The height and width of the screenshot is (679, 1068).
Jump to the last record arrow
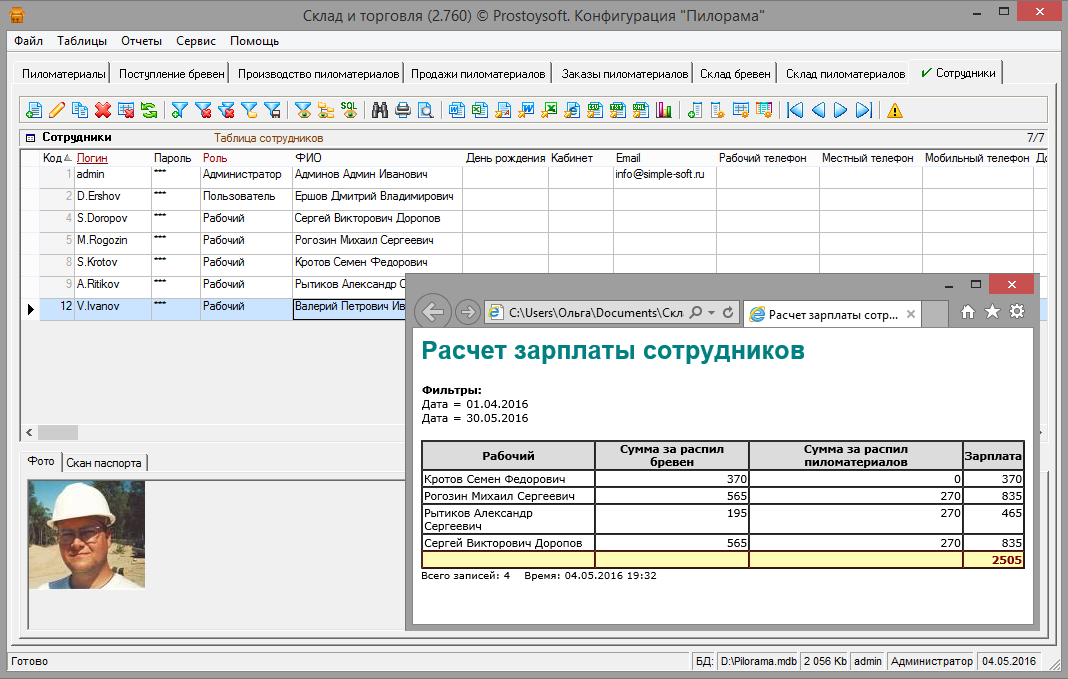864,110
